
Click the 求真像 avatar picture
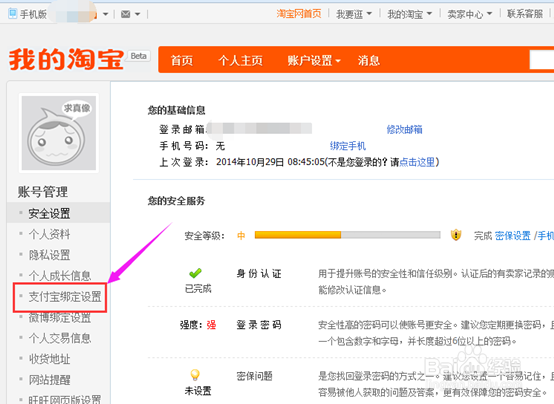59,133
